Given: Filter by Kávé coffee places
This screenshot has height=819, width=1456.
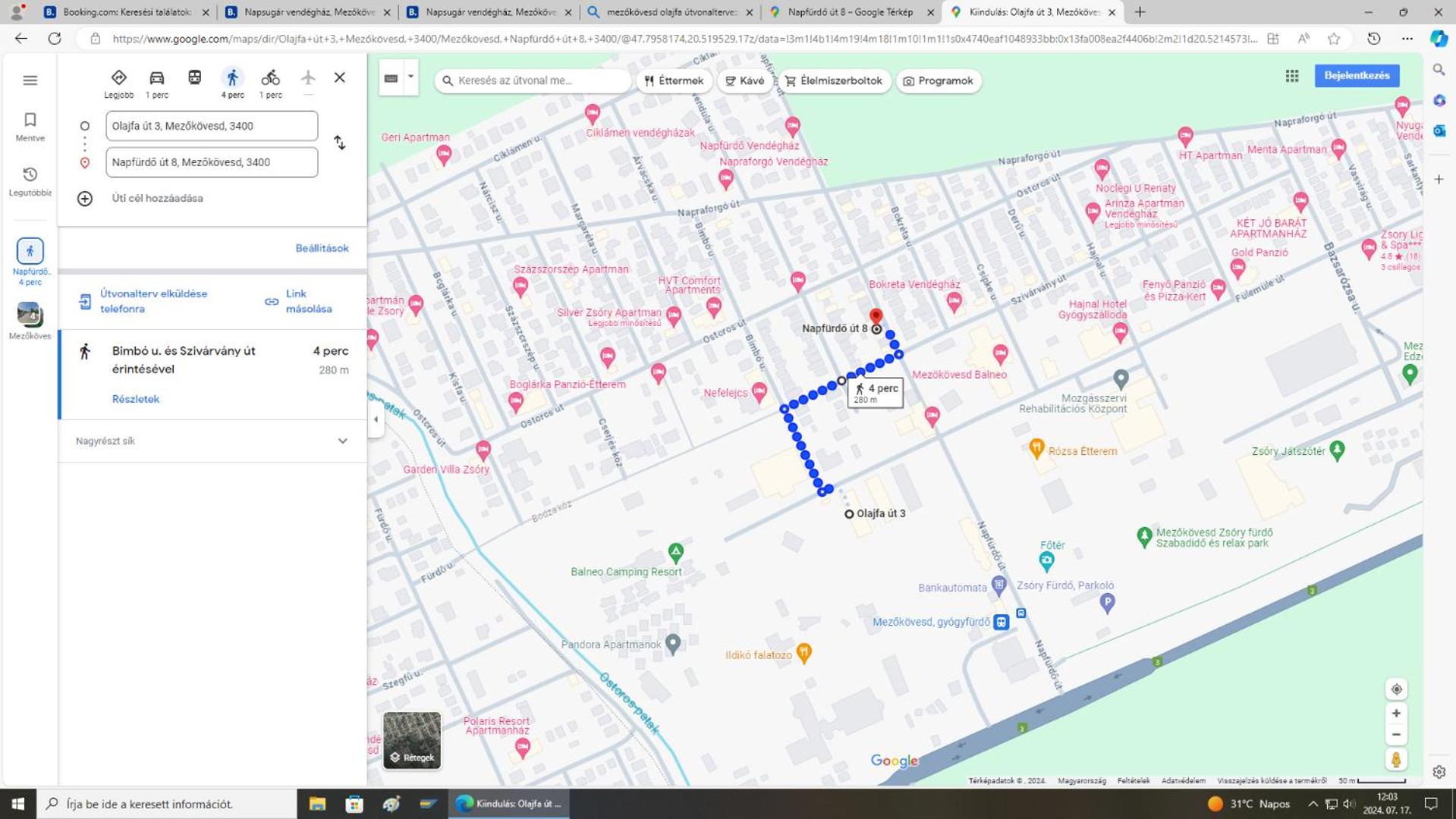Looking at the screenshot, I should tap(745, 80).
